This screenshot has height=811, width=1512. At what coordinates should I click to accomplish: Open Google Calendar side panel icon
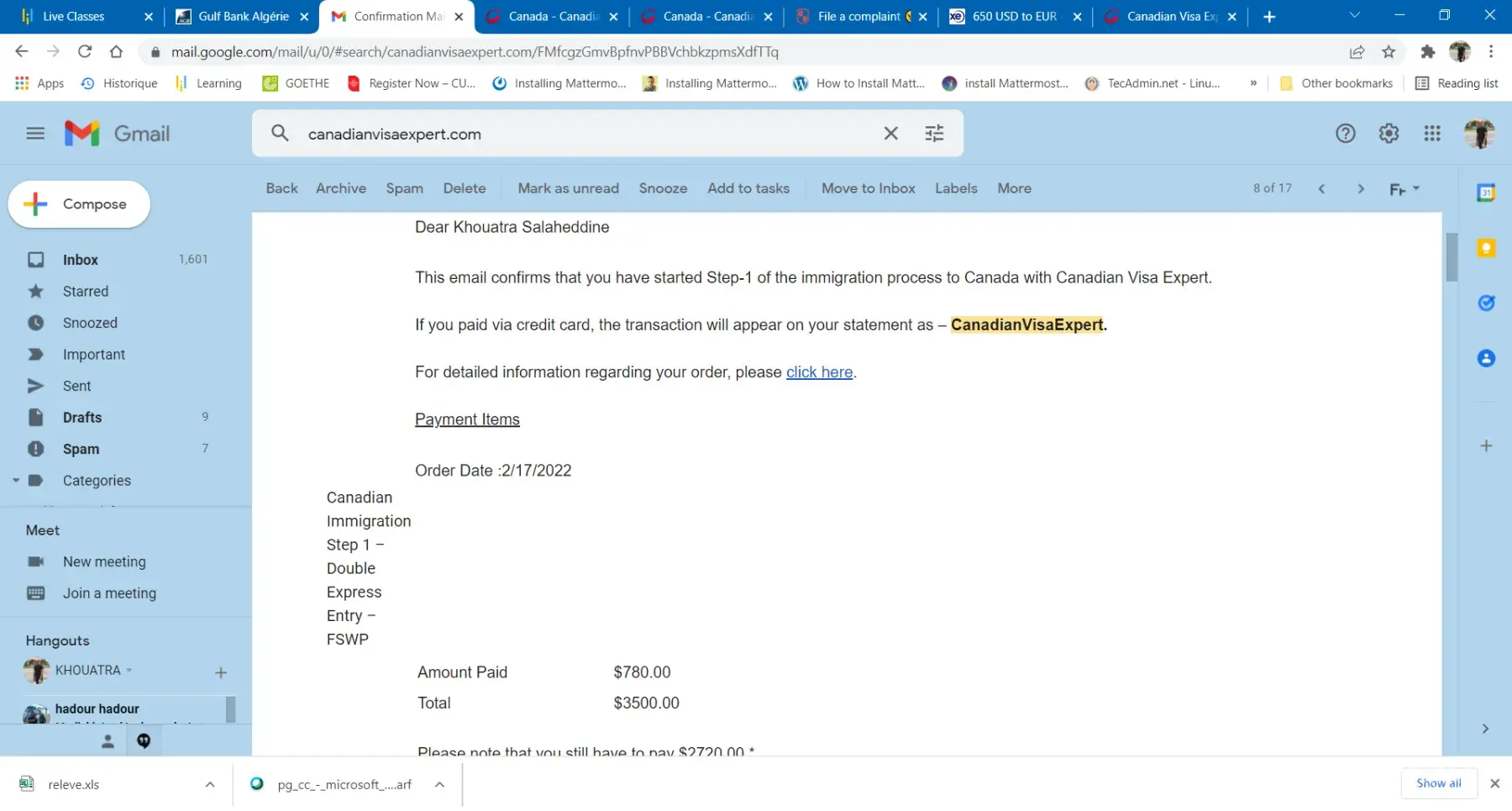[x=1485, y=193]
